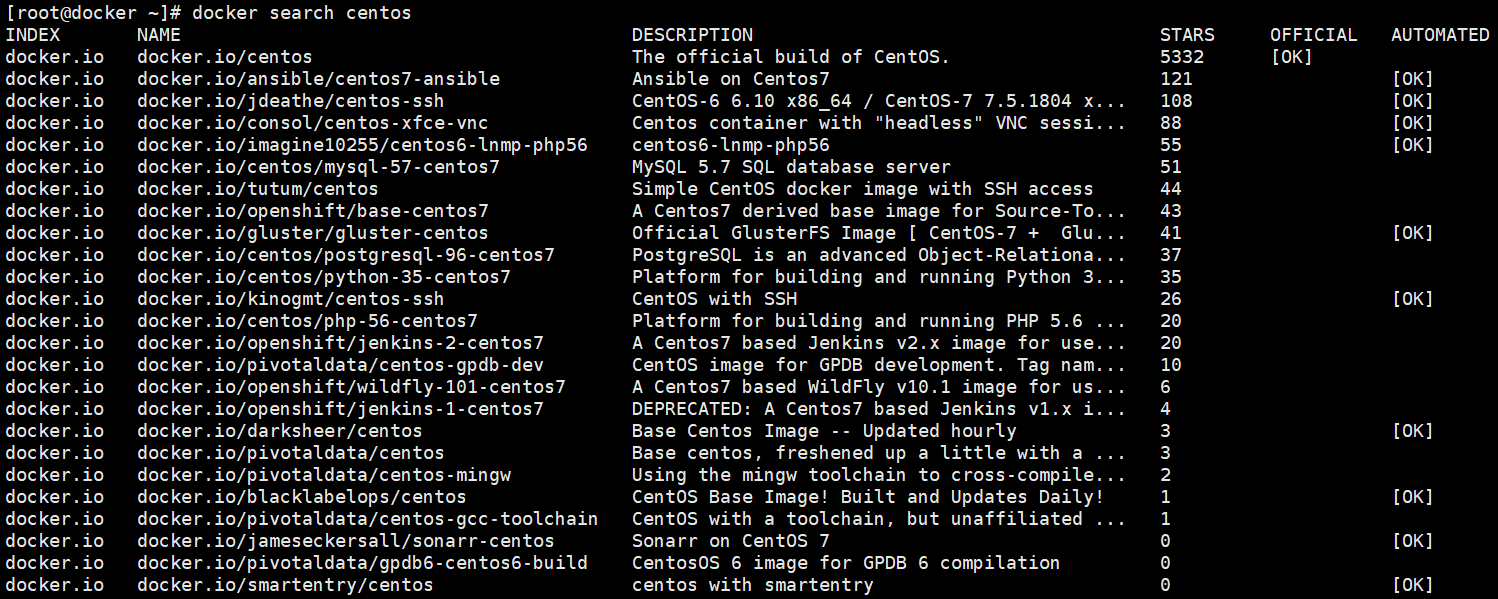
Task: Click docker.io/gluster/gluster-centos name
Action: click(x=313, y=233)
